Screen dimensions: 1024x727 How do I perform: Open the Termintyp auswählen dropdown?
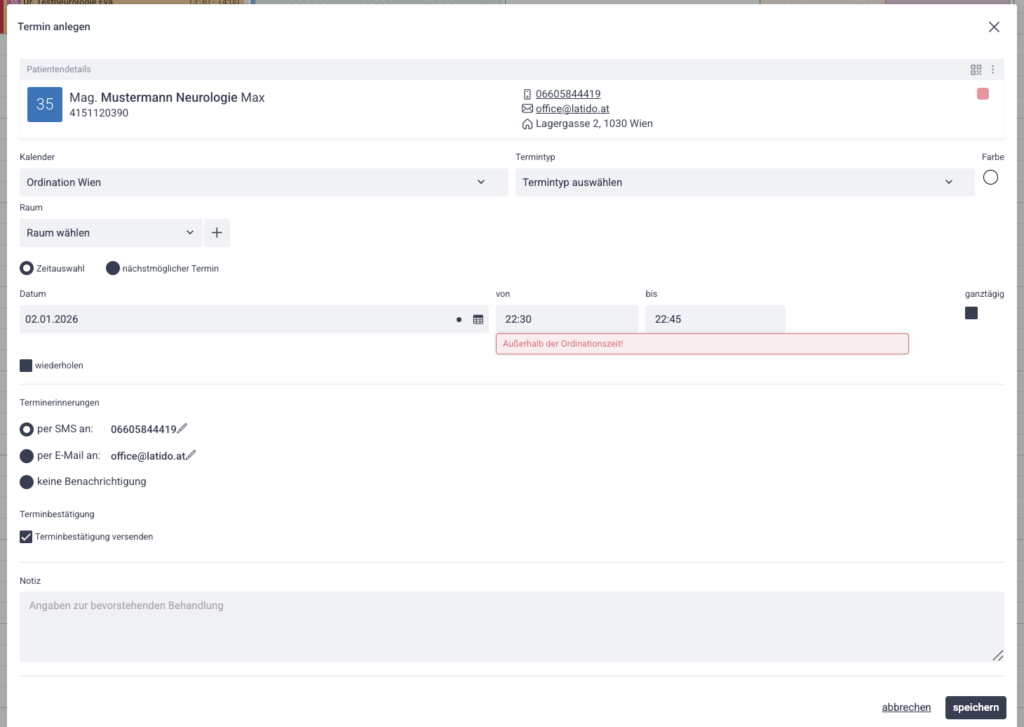click(x=744, y=182)
